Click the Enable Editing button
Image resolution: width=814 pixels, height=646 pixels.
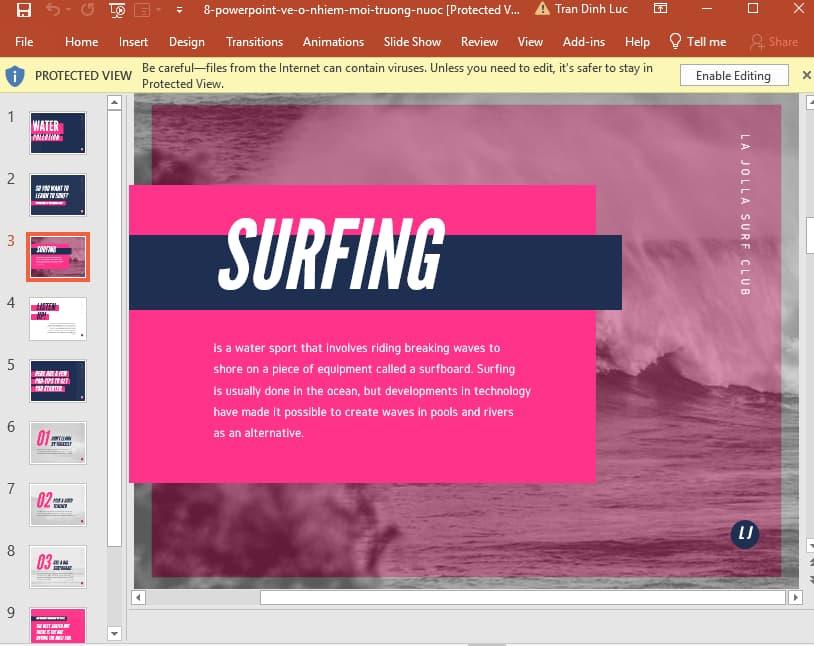(733, 75)
